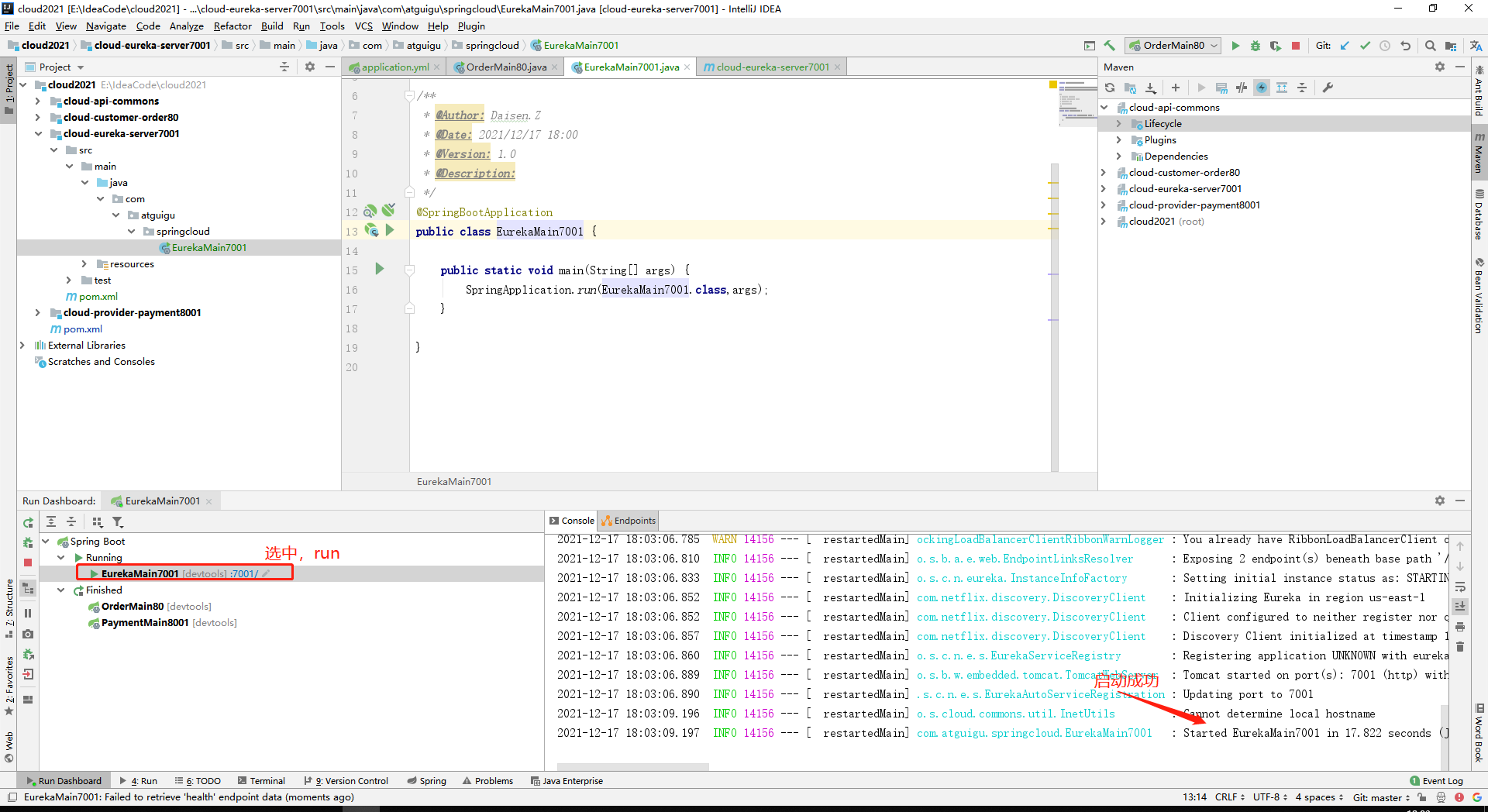
Task: Open the Navigate menu
Action: [105, 26]
